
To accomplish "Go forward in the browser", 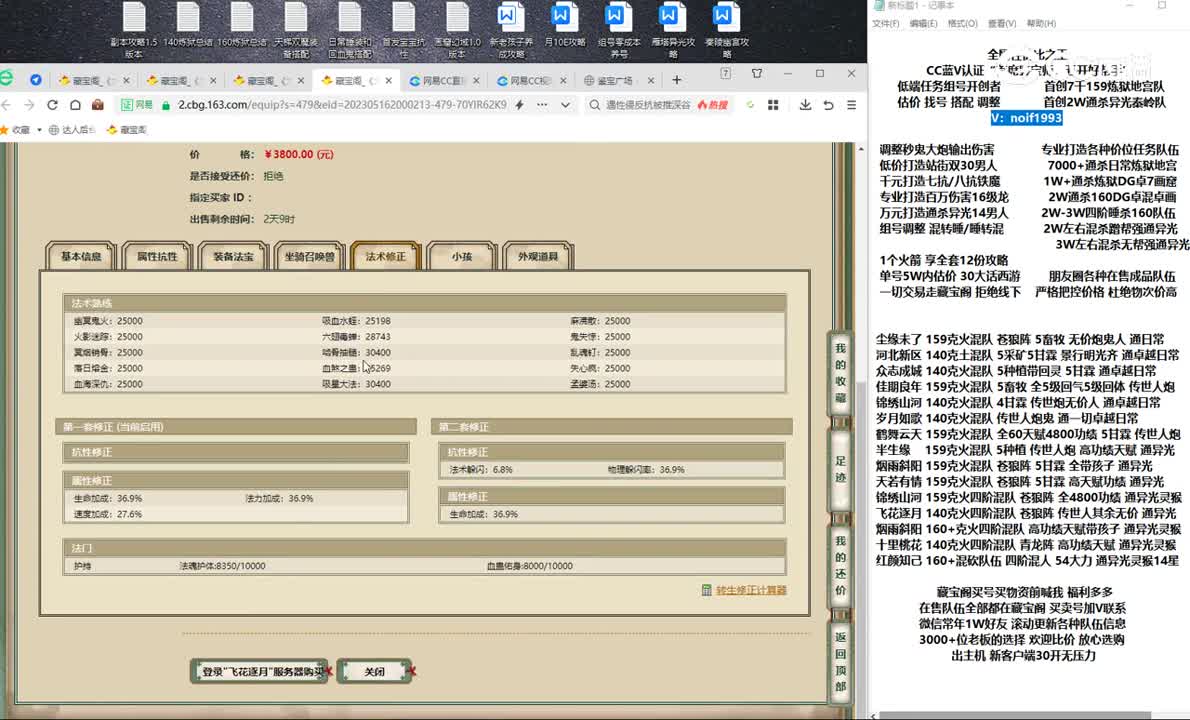I will point(29,105).
